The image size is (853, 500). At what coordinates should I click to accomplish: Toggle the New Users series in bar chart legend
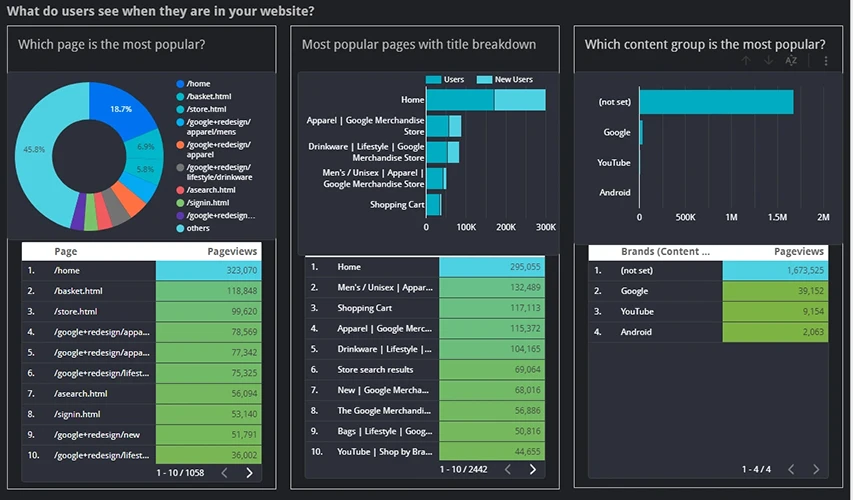pos(505,79)
